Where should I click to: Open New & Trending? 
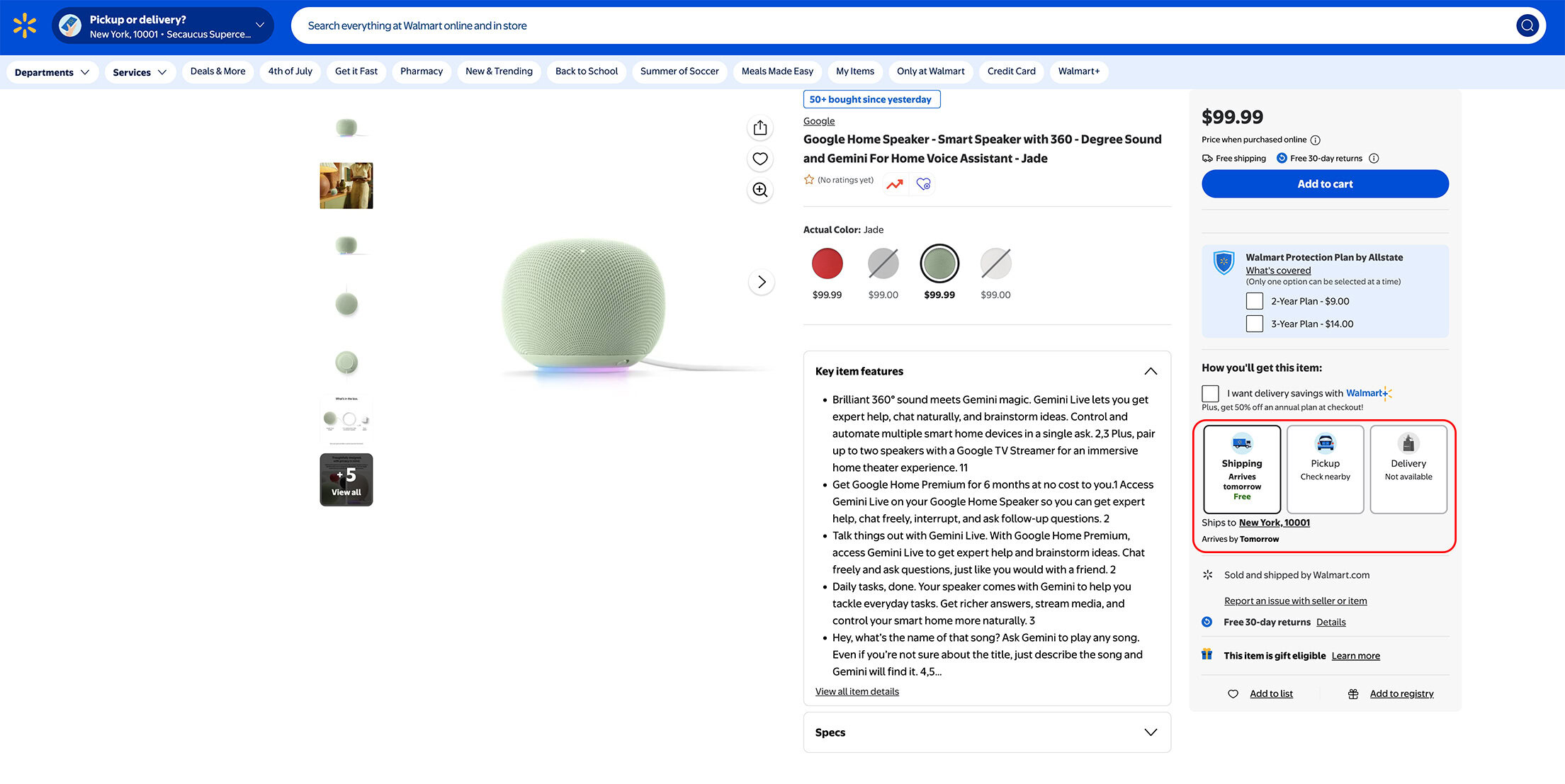click(499, 72)
